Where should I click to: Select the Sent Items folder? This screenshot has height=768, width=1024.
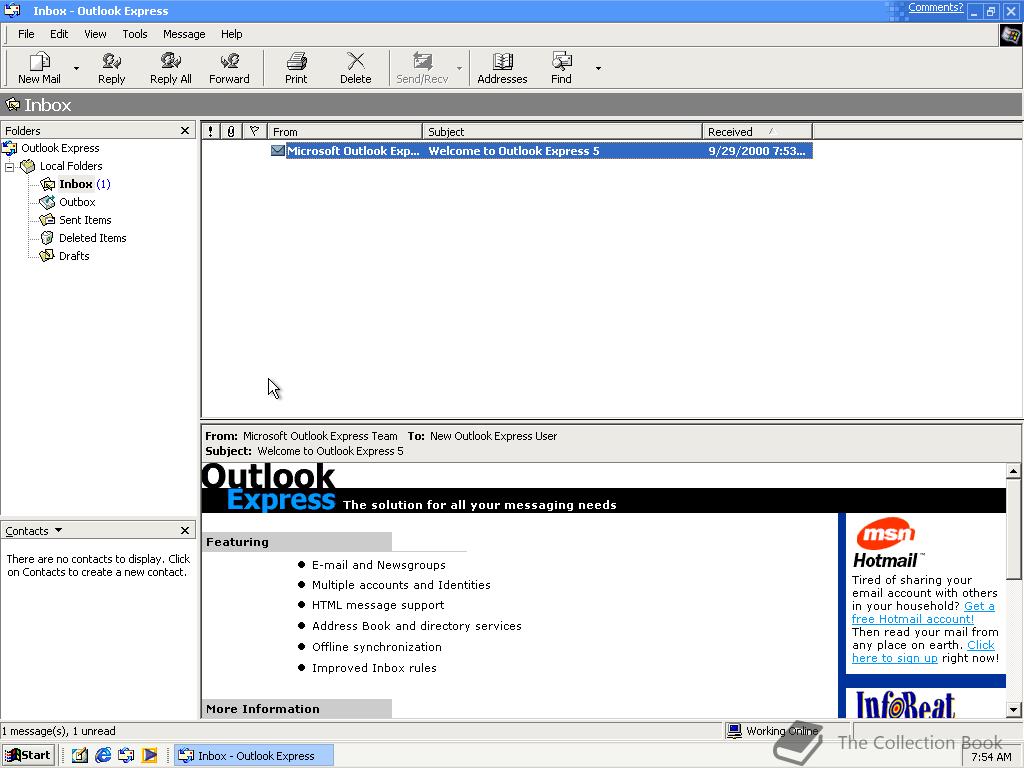tap(85, 220)
